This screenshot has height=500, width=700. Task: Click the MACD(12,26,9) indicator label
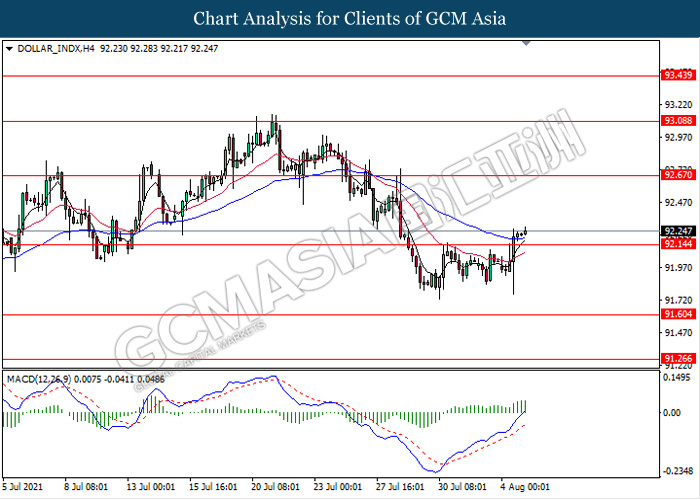tap(39, 379)
